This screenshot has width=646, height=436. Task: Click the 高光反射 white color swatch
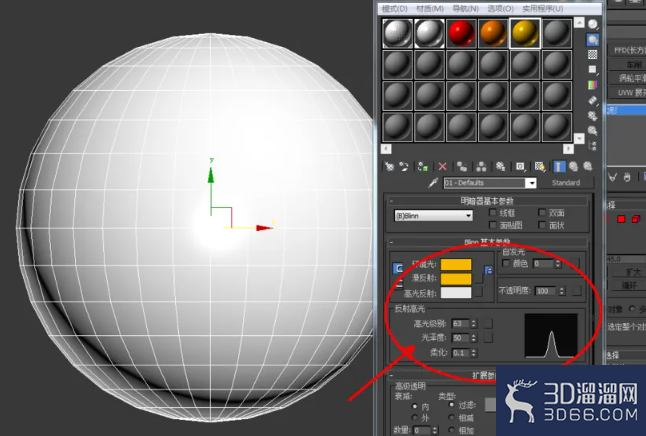[456, 293]
